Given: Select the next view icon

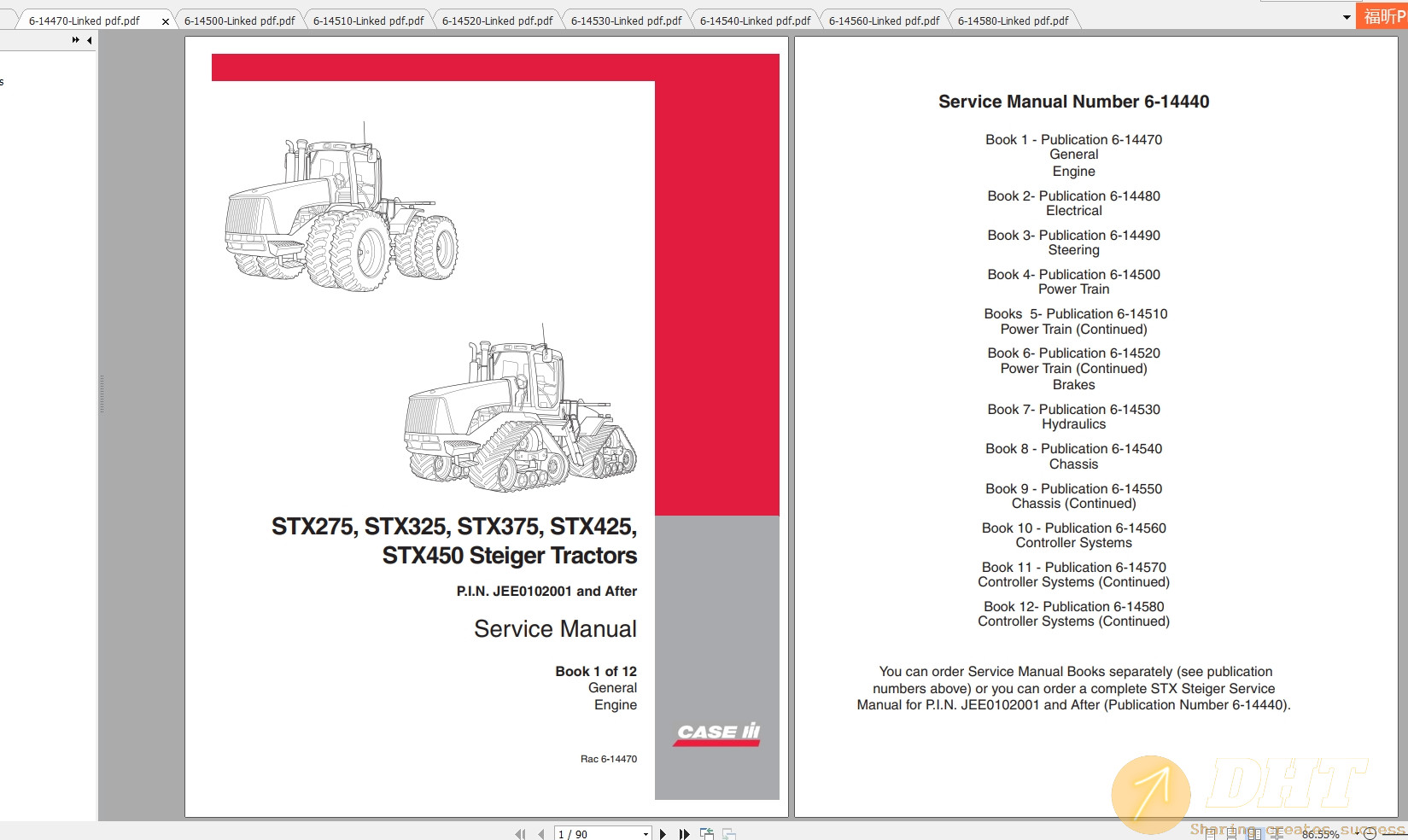Looking at the screenshot, I should coord(727,834).
